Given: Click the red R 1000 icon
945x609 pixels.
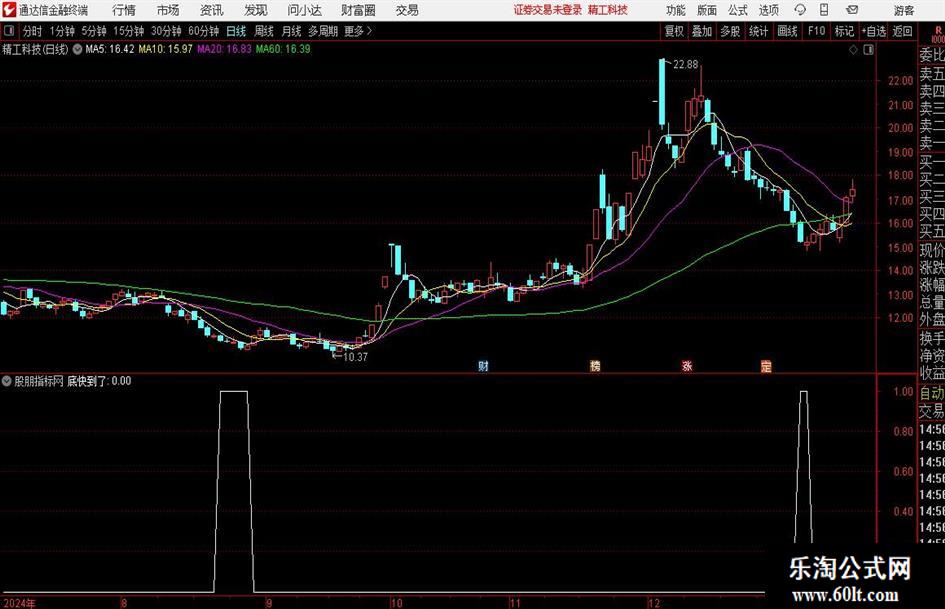Looking at the screenshot, I should [x=938, y=34].
